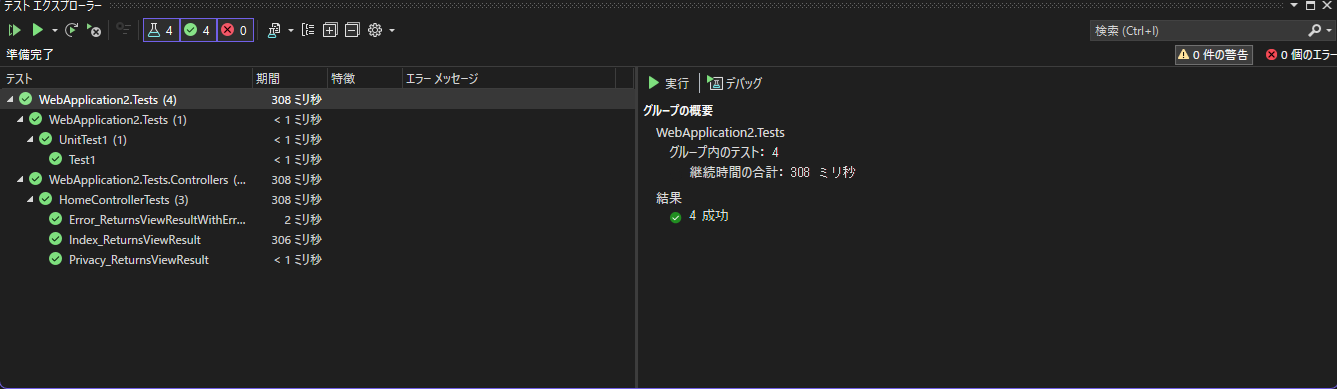Toggle the 0 個のエラー errors button
This screenshot has width=1337, height=389.
tap(1300, 55)
